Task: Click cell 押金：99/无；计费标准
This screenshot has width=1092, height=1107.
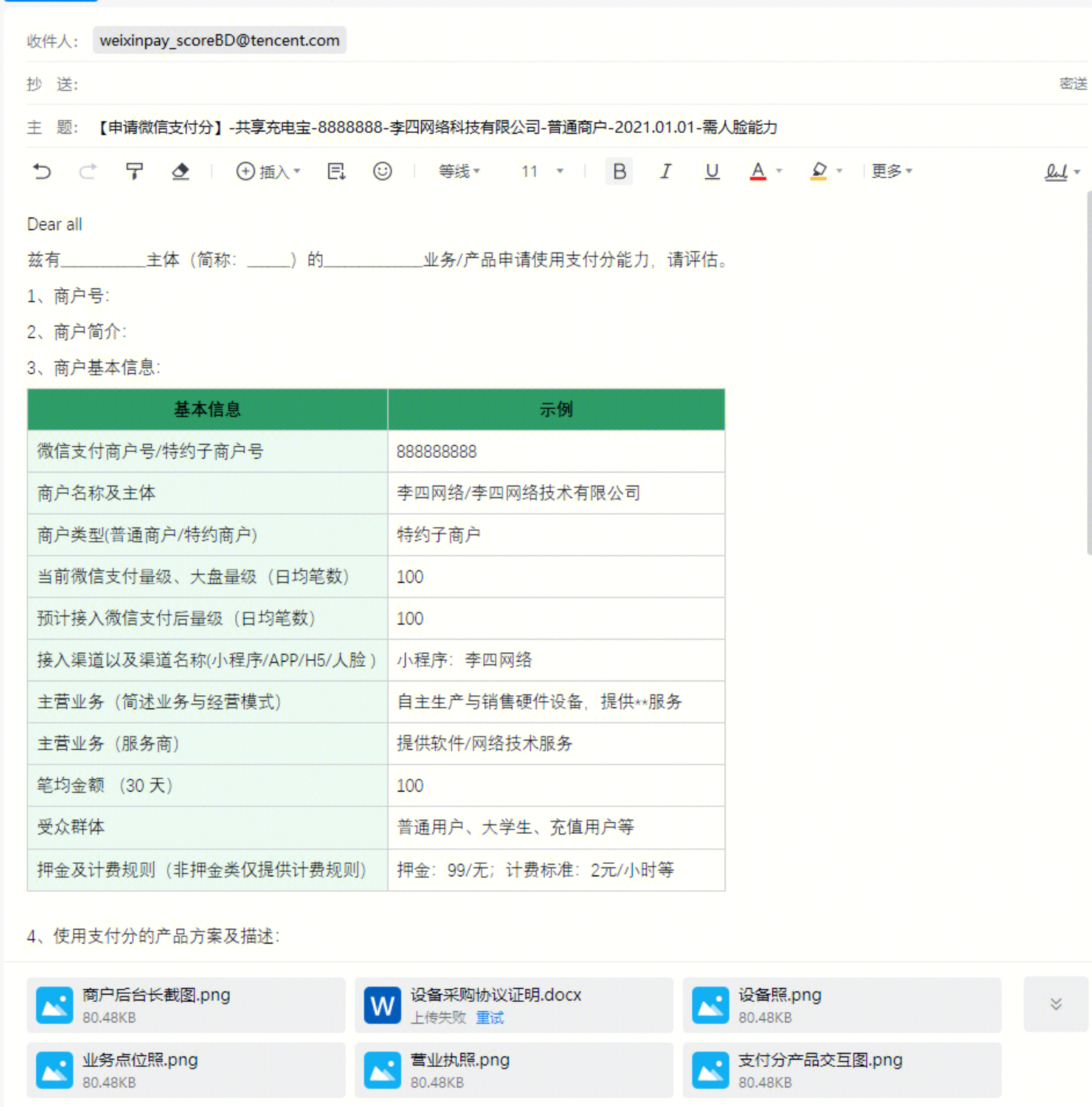Action: tap(556, 870)
